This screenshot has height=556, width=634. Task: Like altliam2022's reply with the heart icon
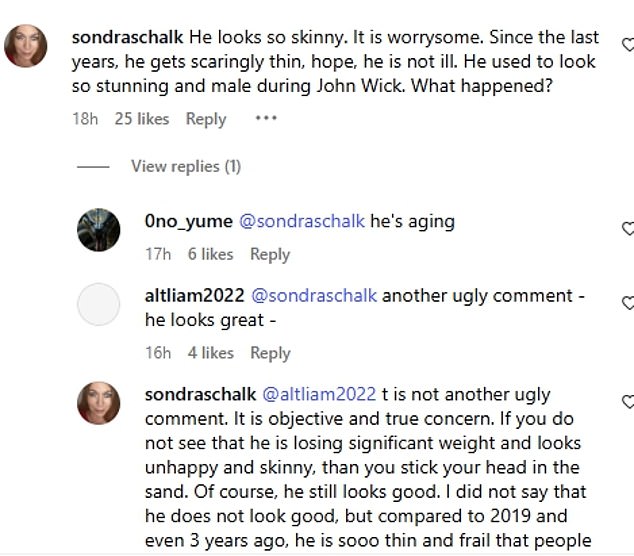(627, 303)
